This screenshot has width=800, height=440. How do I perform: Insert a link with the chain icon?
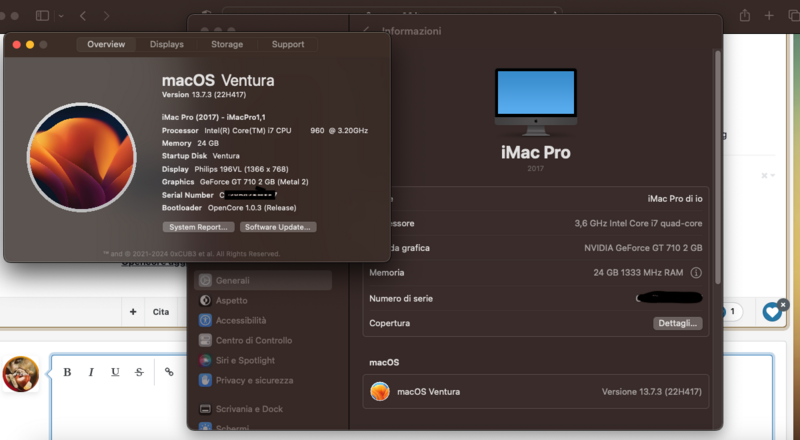[x=169, y=372]
